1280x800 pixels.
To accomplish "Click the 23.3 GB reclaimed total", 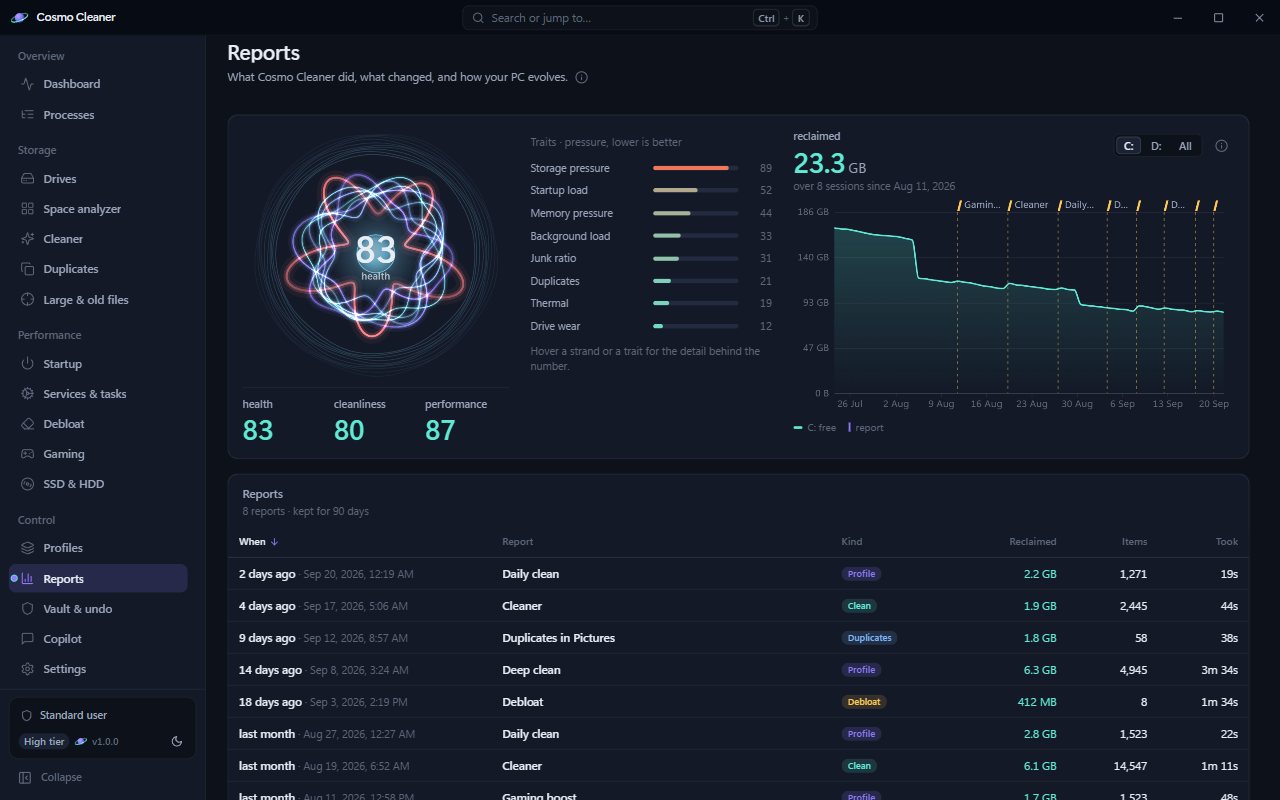I will tap(830, 164).
